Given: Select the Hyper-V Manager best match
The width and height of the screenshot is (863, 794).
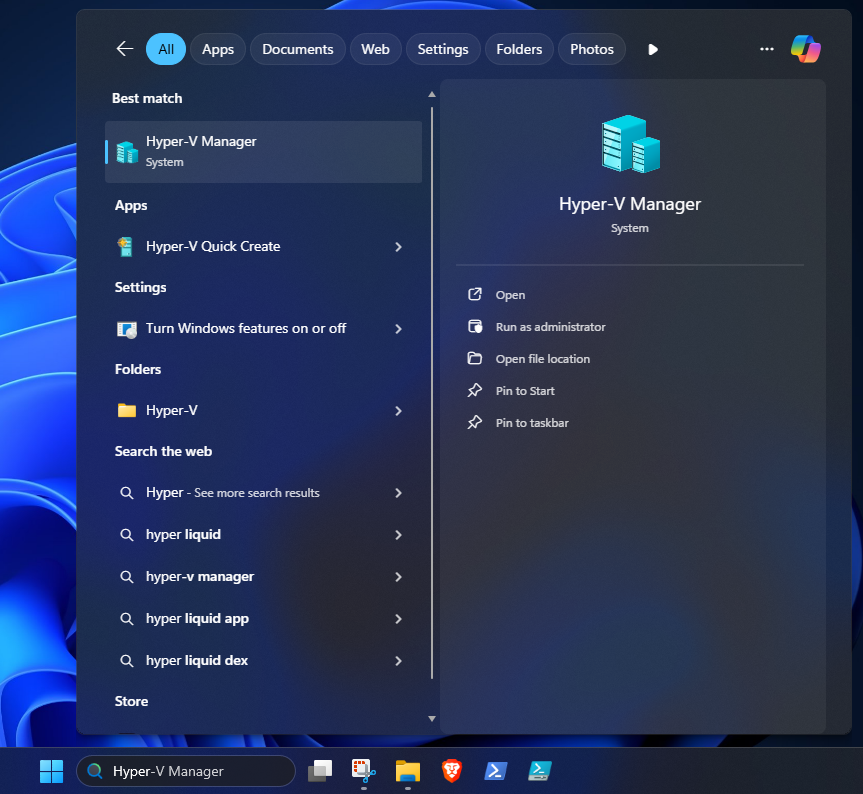Looking at the screenshot, I should coord(263,150).
